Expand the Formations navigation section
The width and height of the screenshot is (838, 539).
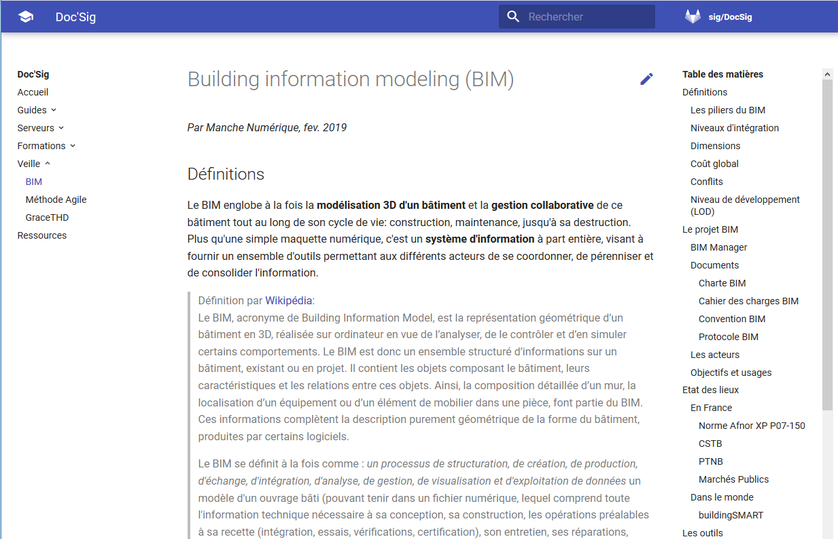point(46,146)
